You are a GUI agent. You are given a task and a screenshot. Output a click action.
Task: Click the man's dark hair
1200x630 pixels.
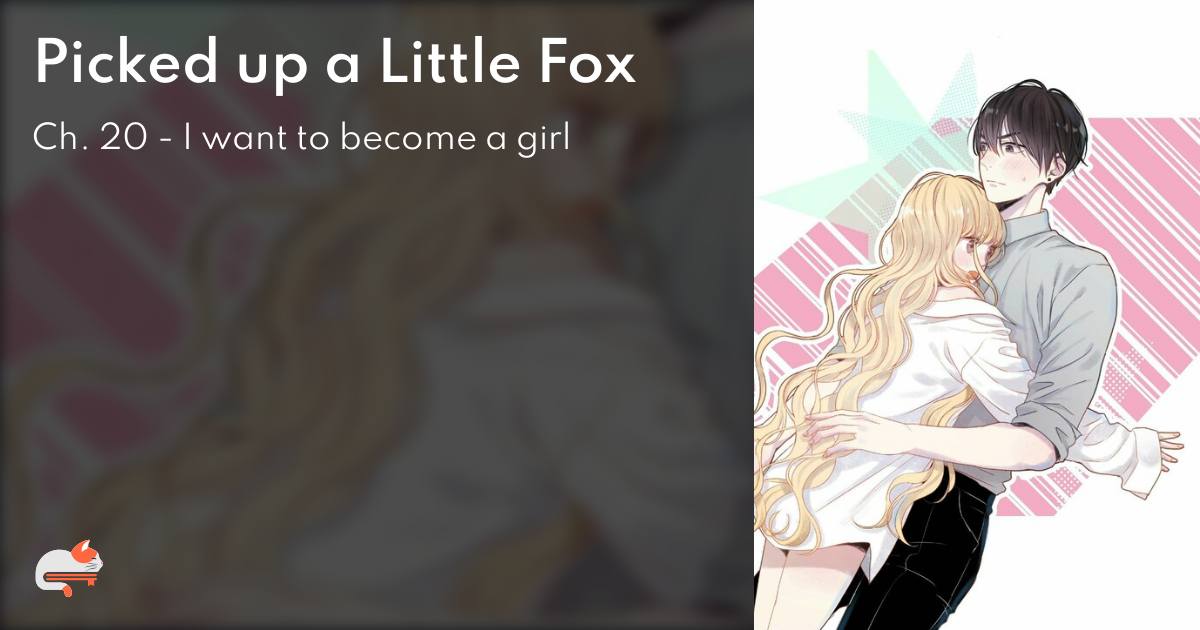[1025, 120]
